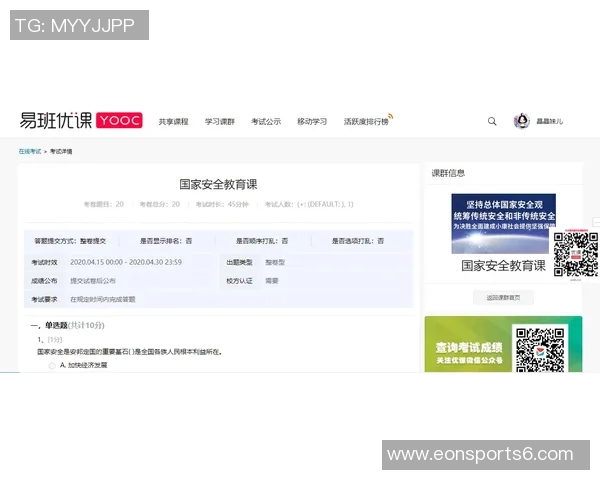This screenshot has width=600, height=480.
Task: Open the search magnifier icon
Action: click(492, 121)
